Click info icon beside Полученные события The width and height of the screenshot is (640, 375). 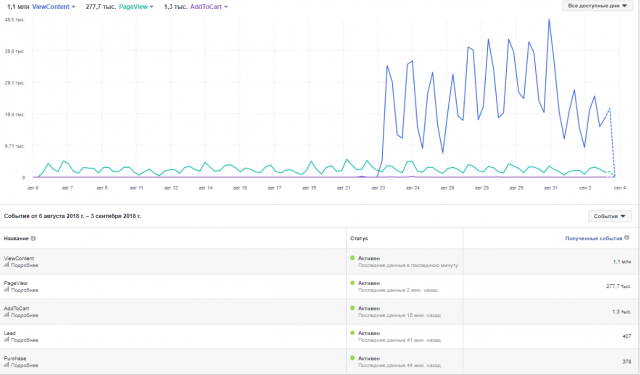[627, 238]
